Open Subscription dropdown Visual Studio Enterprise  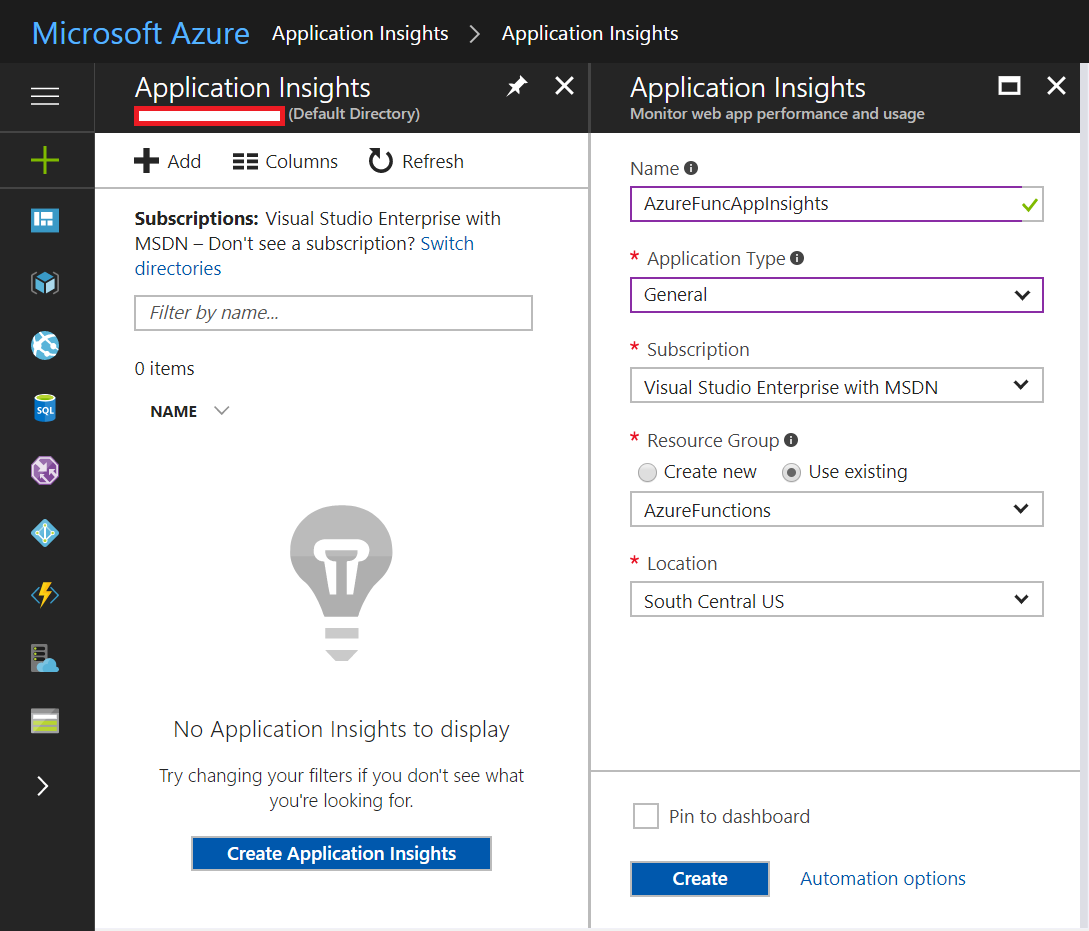coord(836,386)
